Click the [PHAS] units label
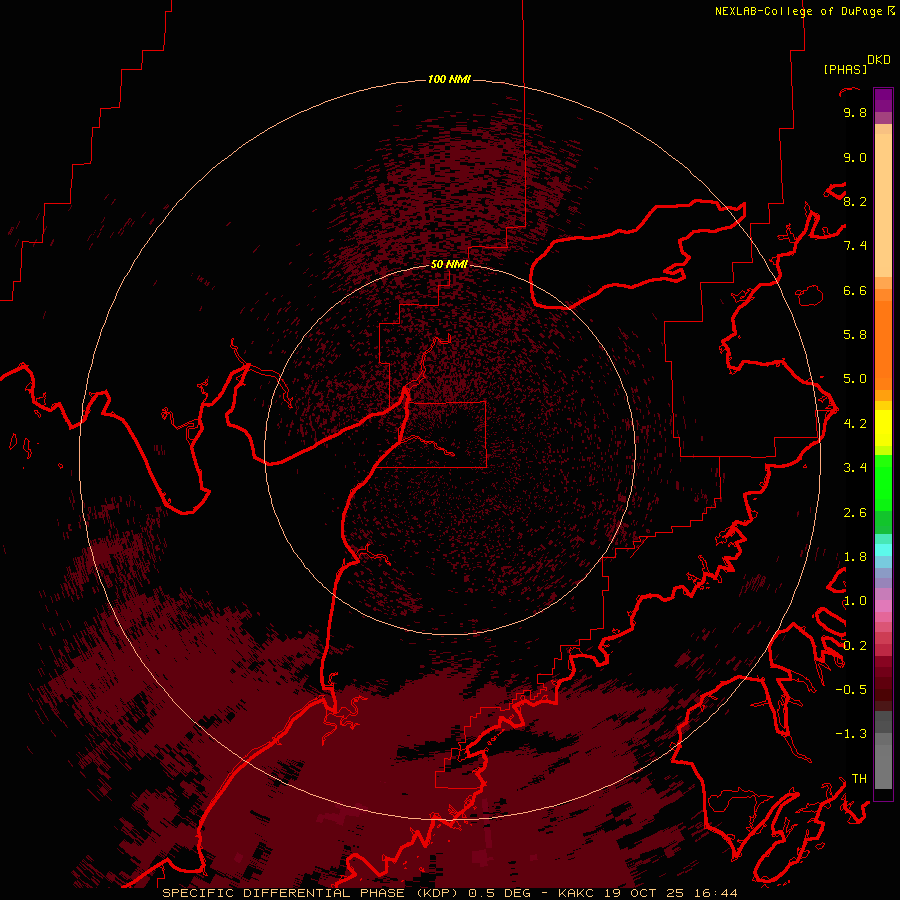The width and height of the screenshot is (900, 900). (845, 70)
